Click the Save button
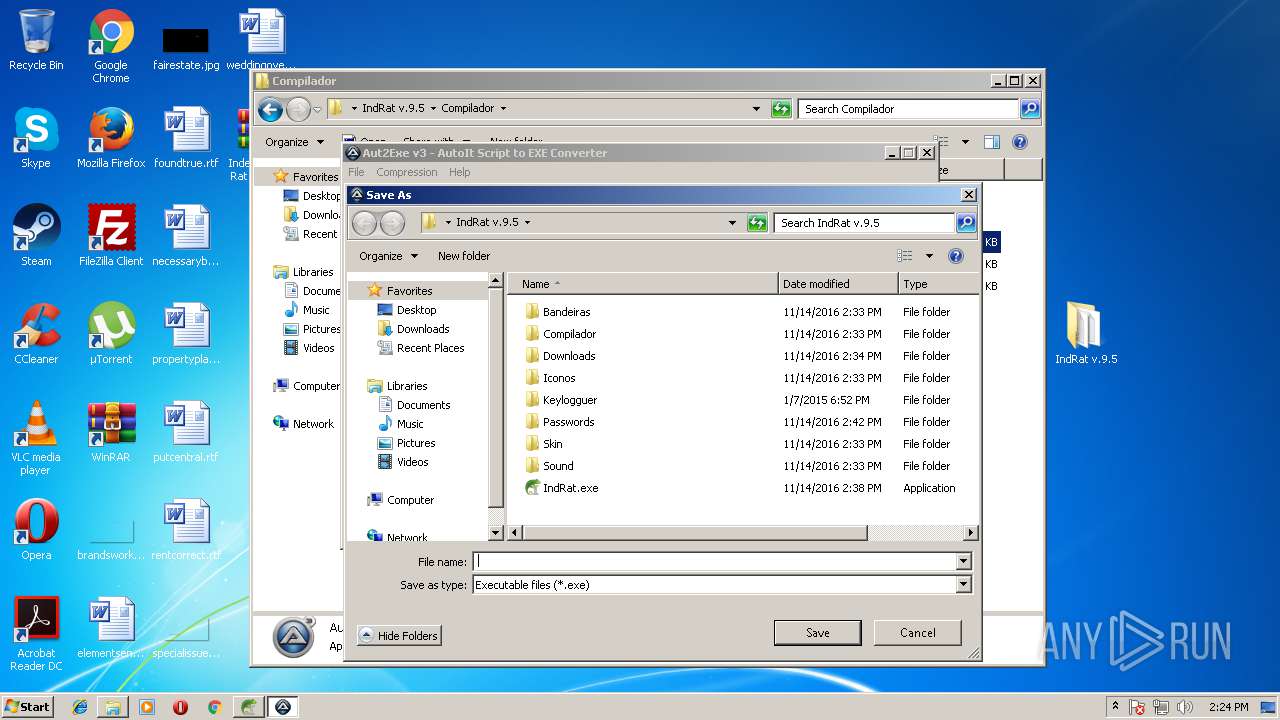 tap(818, 633)
